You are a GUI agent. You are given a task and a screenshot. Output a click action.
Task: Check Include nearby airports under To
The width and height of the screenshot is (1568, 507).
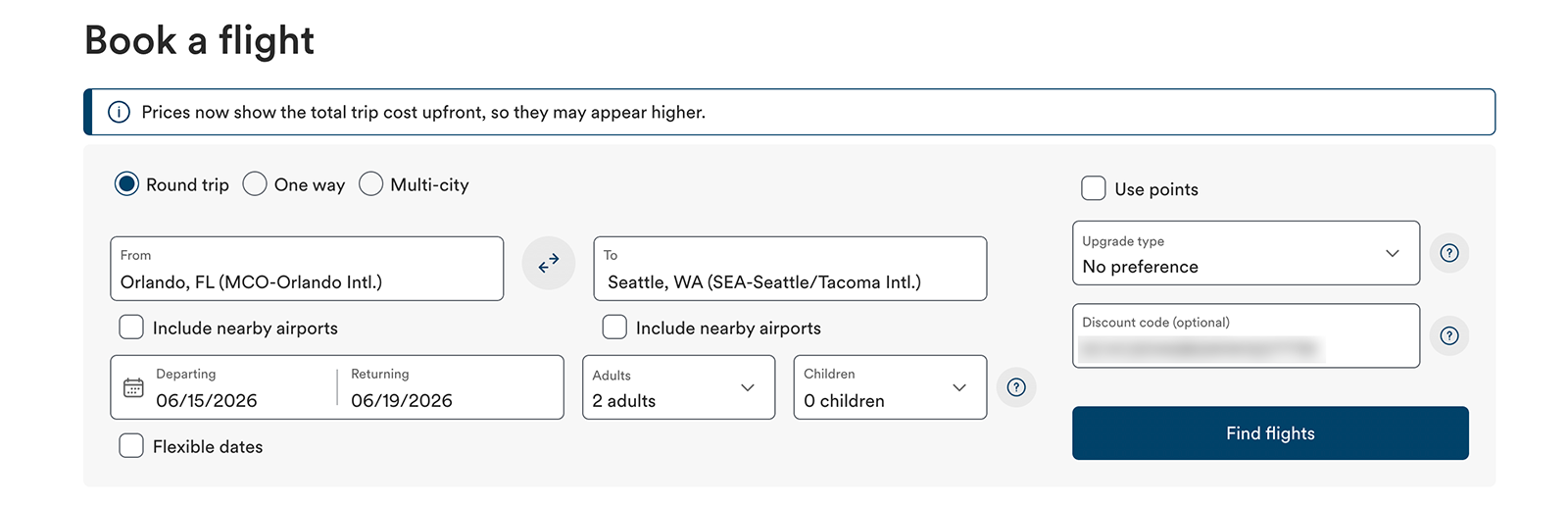(614, 328)
